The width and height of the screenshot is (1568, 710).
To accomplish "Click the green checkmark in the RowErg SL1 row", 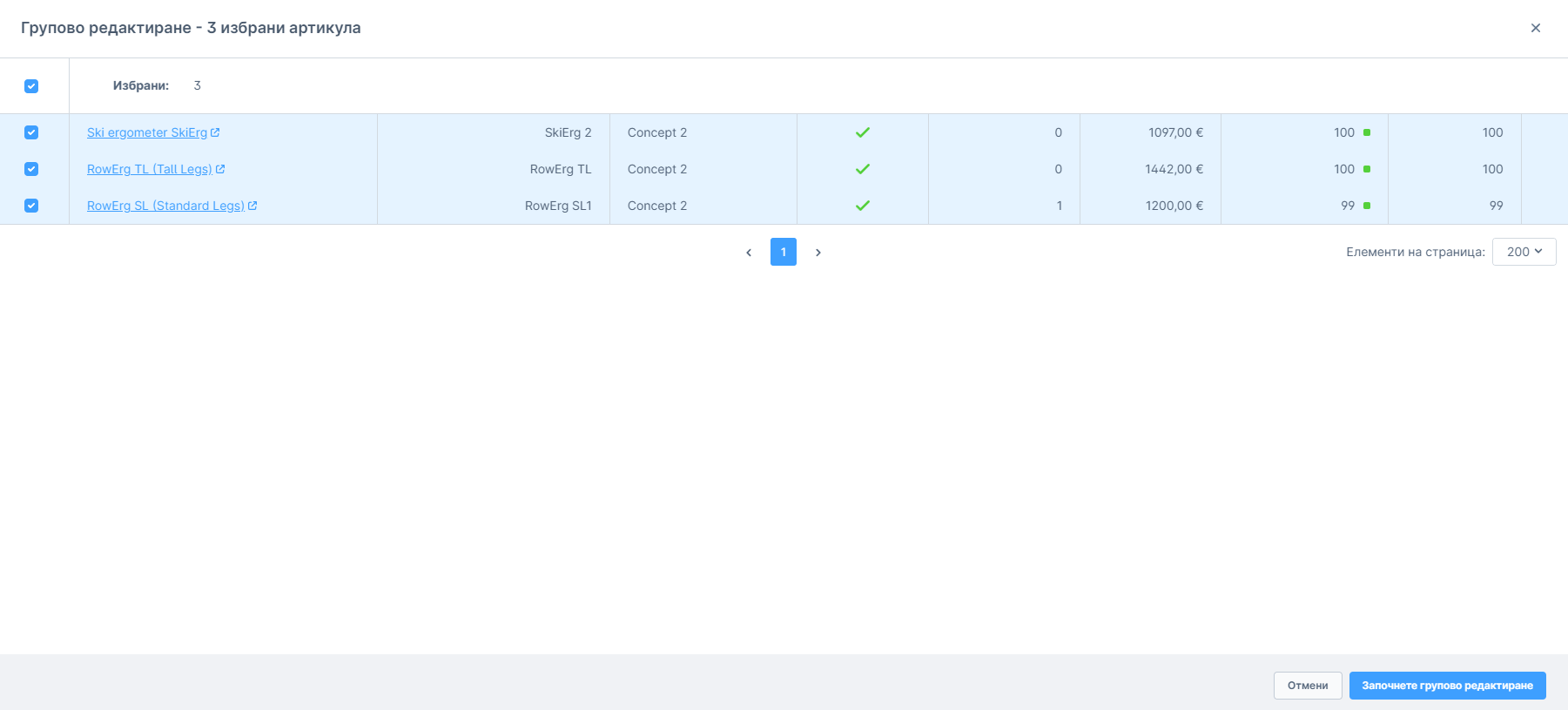I will (x=862, y=206).
